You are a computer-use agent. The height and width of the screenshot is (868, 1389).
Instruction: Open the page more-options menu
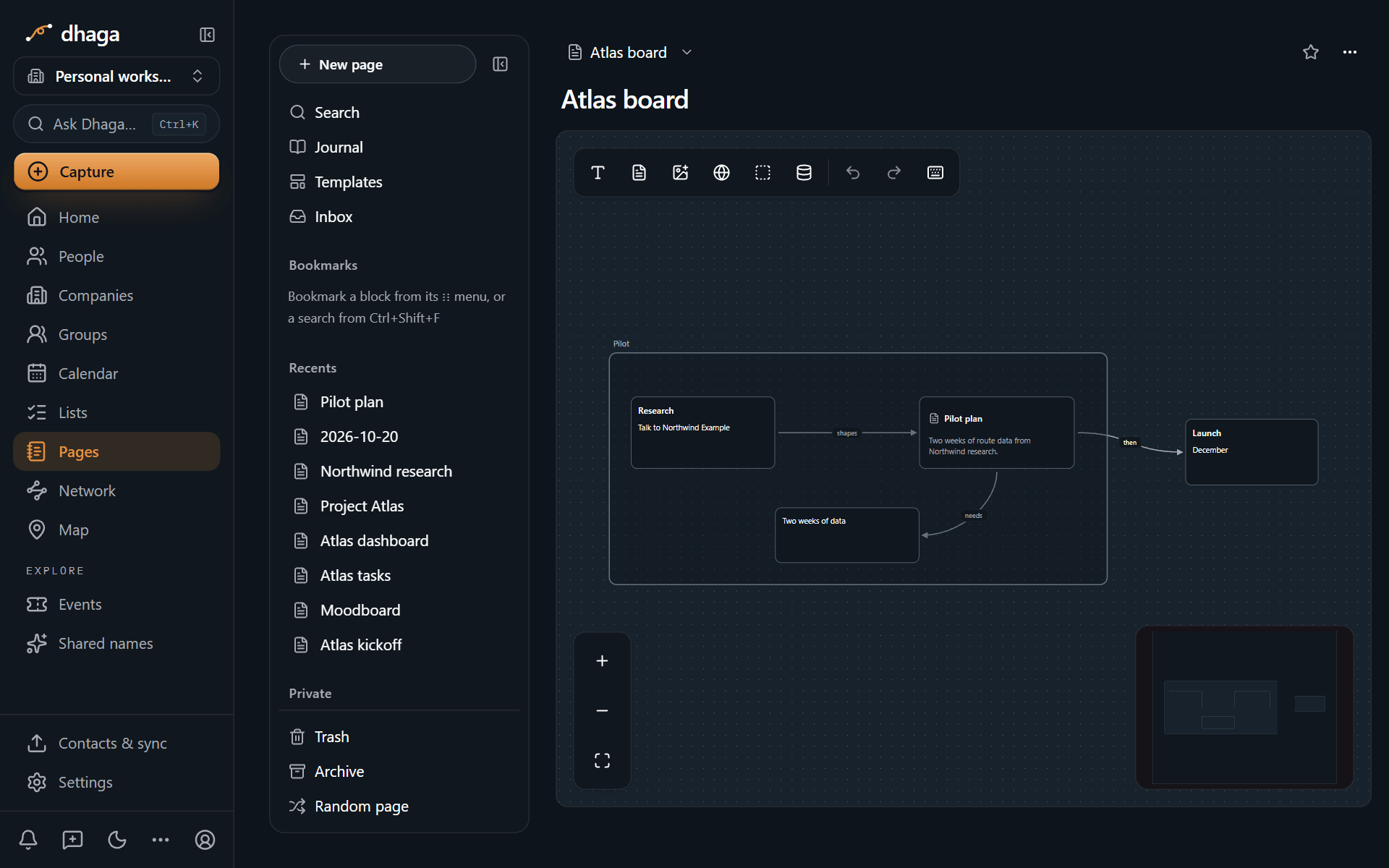[1350, 52]
